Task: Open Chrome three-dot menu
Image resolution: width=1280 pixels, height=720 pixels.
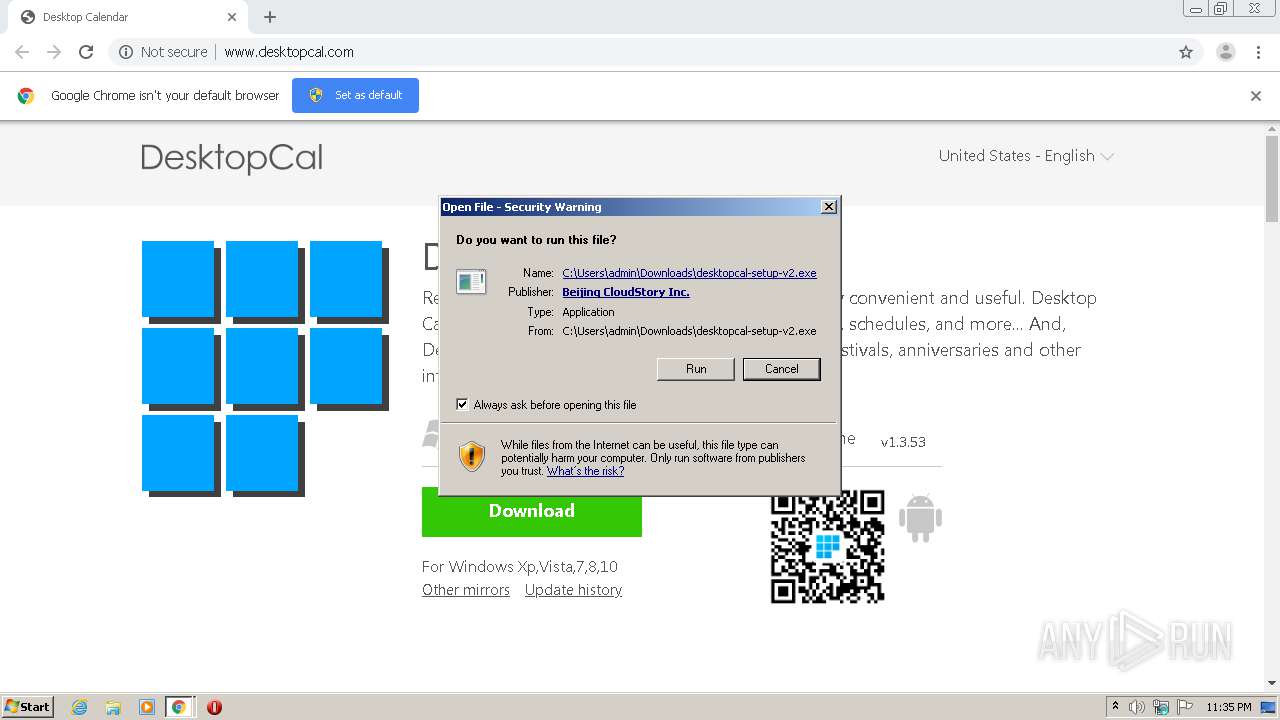Action: [x=1258, y=52]
